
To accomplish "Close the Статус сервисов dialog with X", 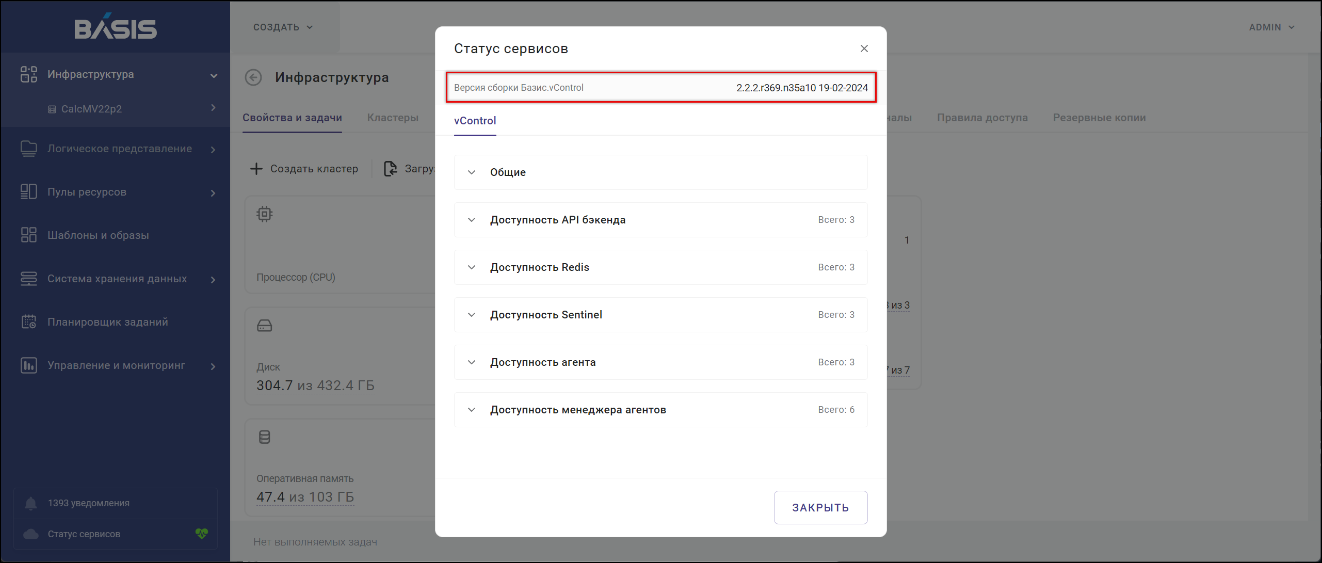I will pos(864,48).
